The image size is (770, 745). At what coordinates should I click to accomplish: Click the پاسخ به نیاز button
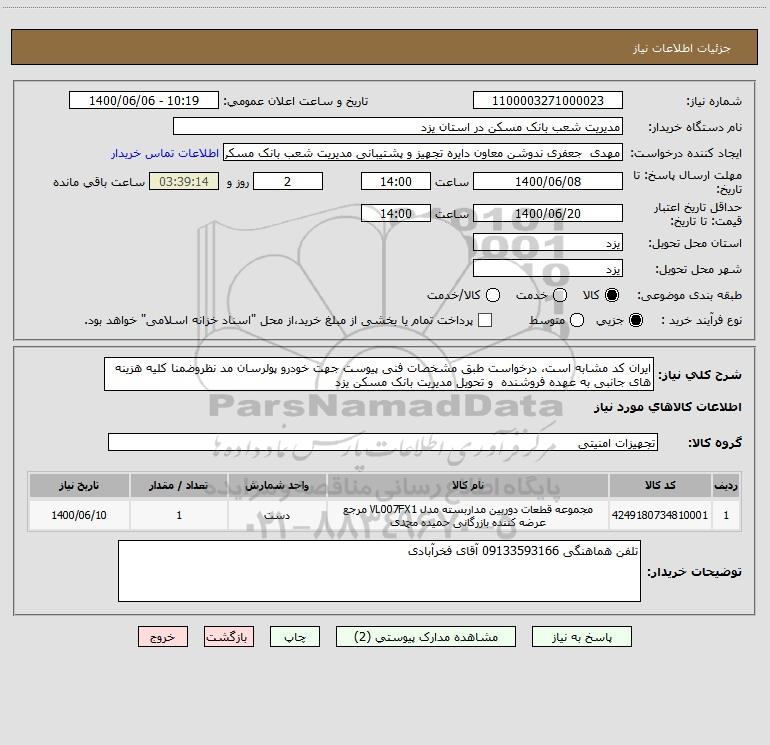tap(582, 637)
